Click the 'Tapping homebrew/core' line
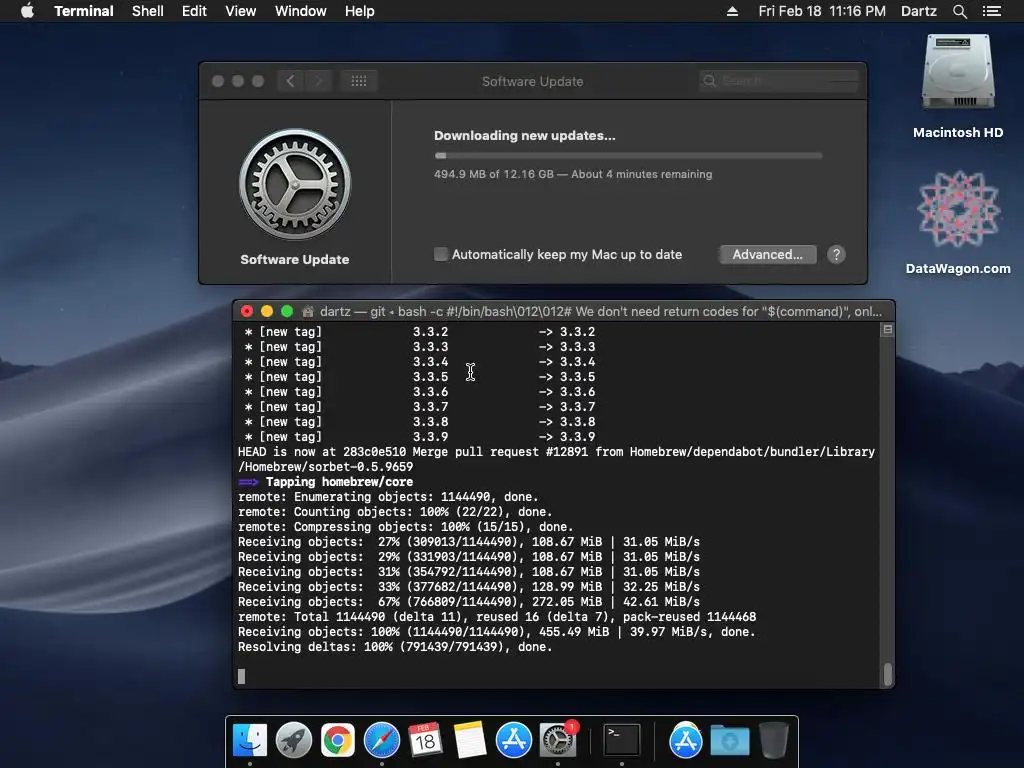1024x768 pixels. point(325,482)
